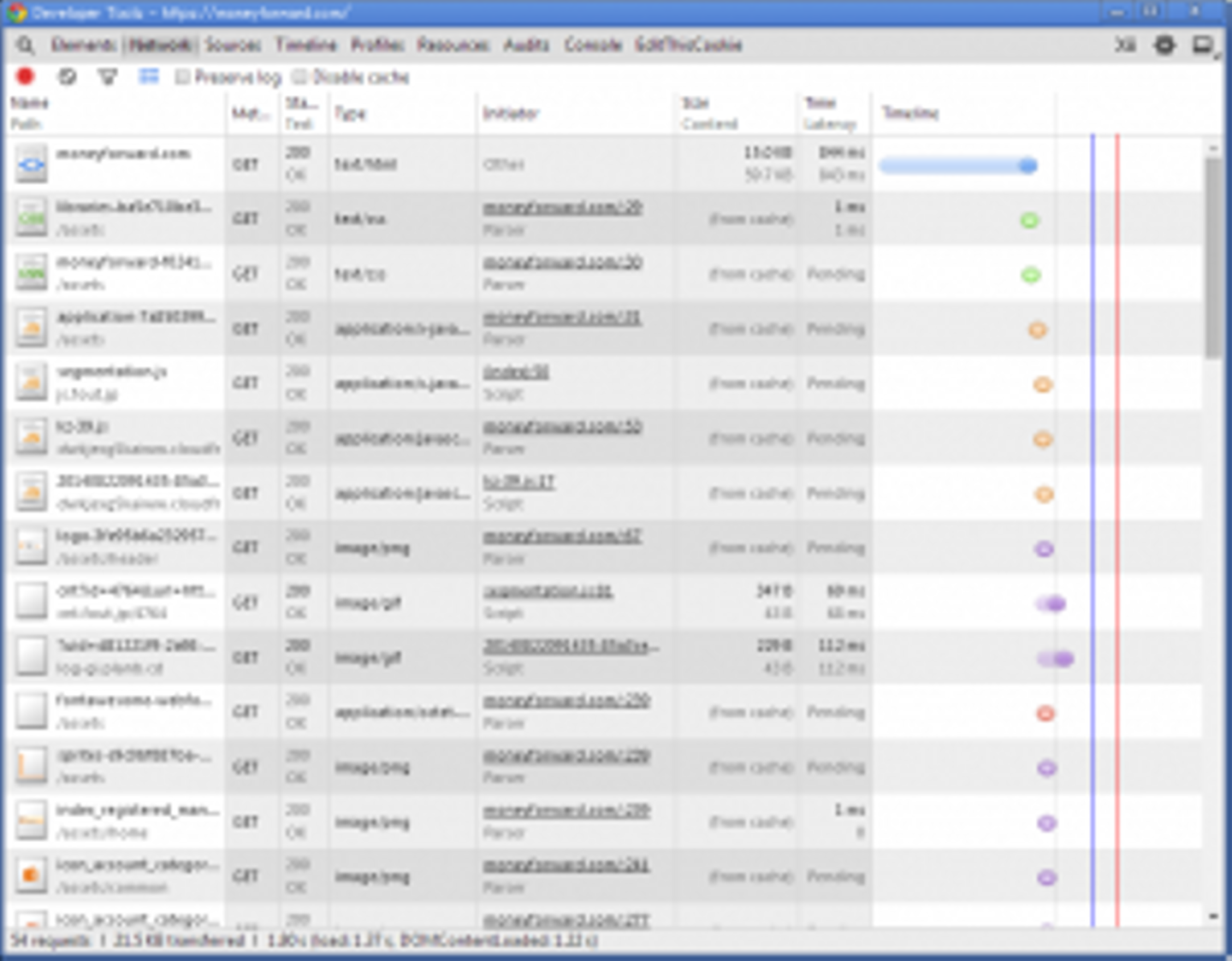Switch to the Console tab

(x=593, y=44)
